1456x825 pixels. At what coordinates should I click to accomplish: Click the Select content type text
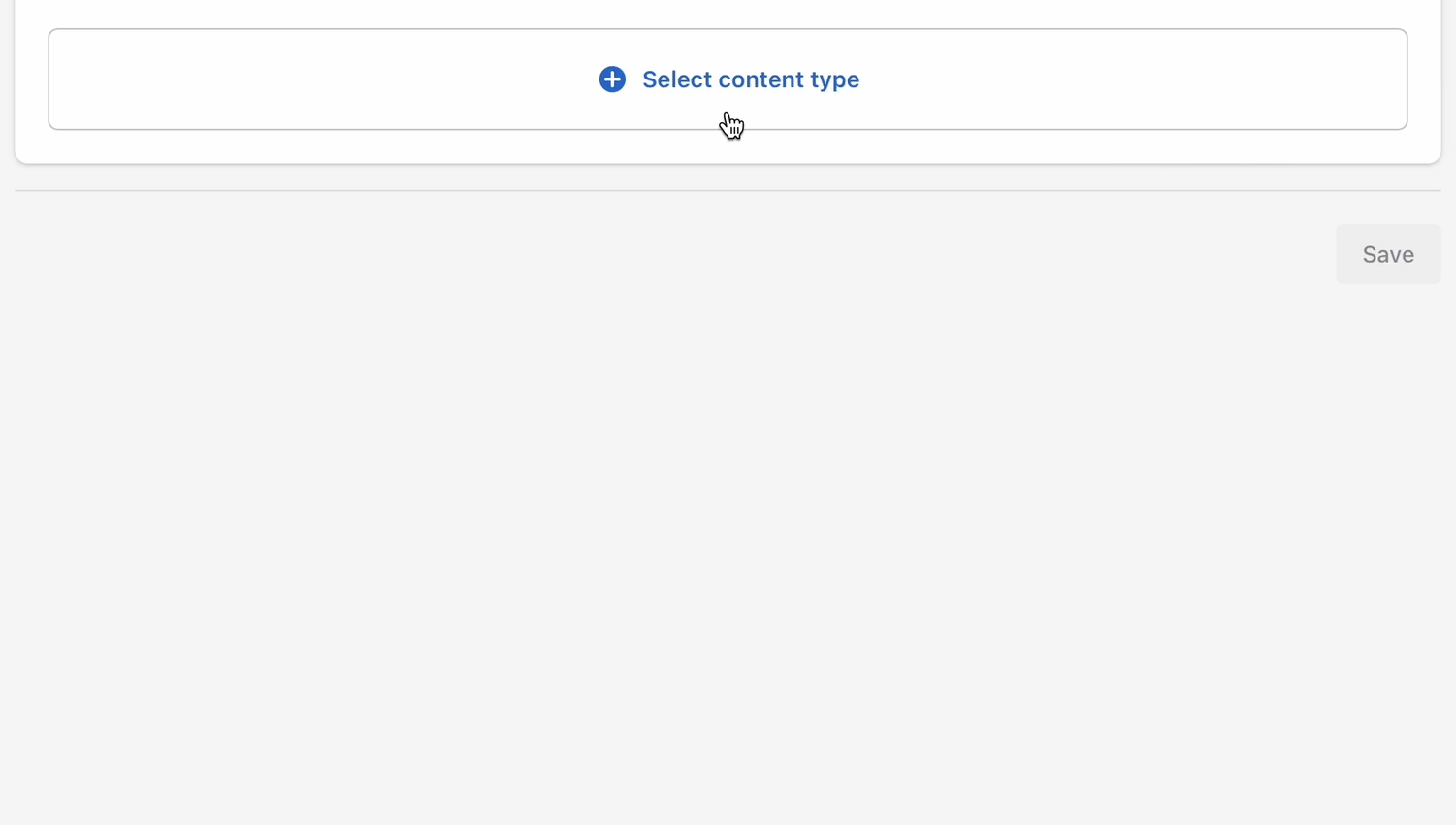pyautogui.click(x=750, y=79)
